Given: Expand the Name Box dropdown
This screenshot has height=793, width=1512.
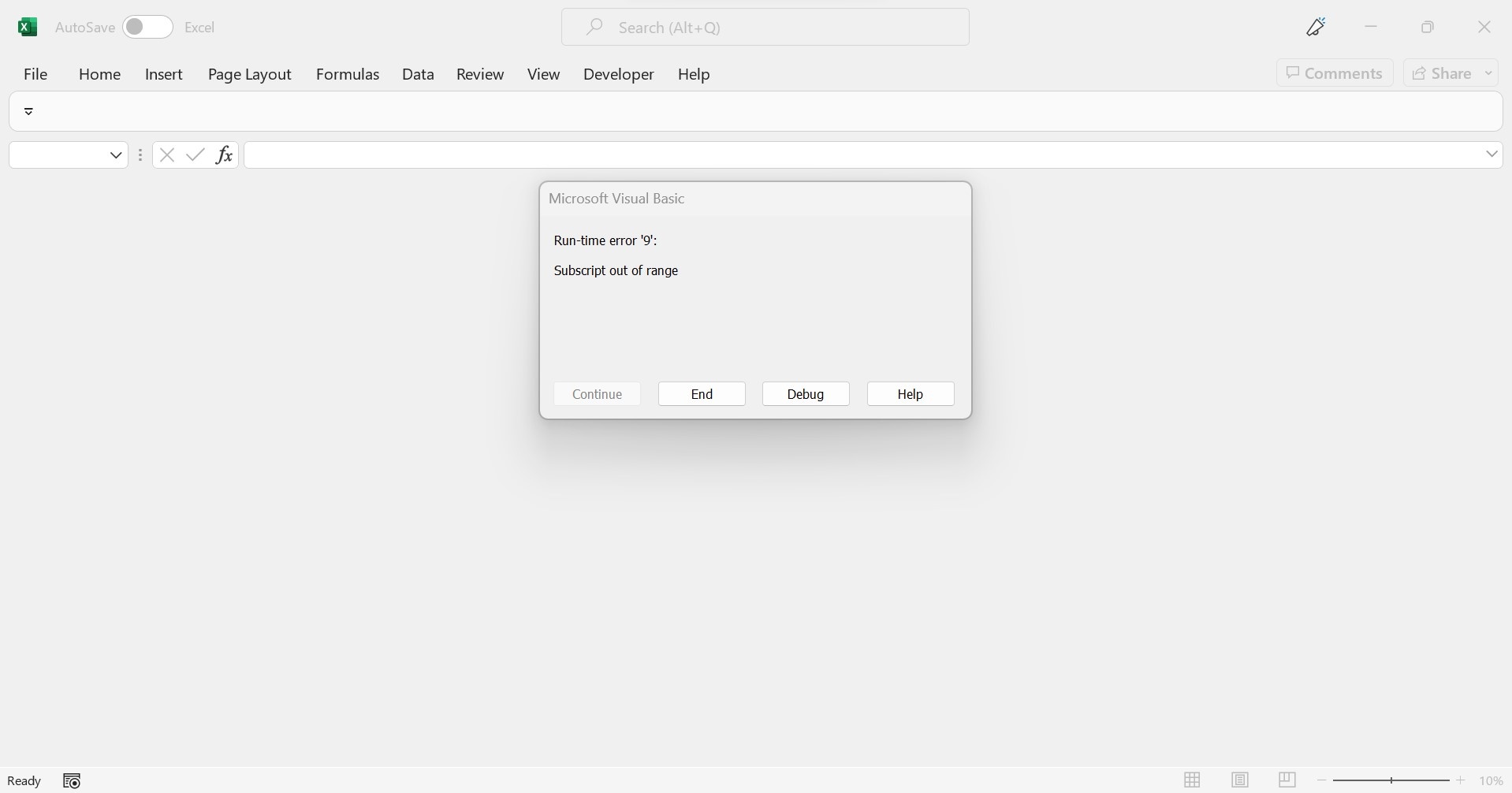Looking at the screenshot, I should [x=116, y=155].
